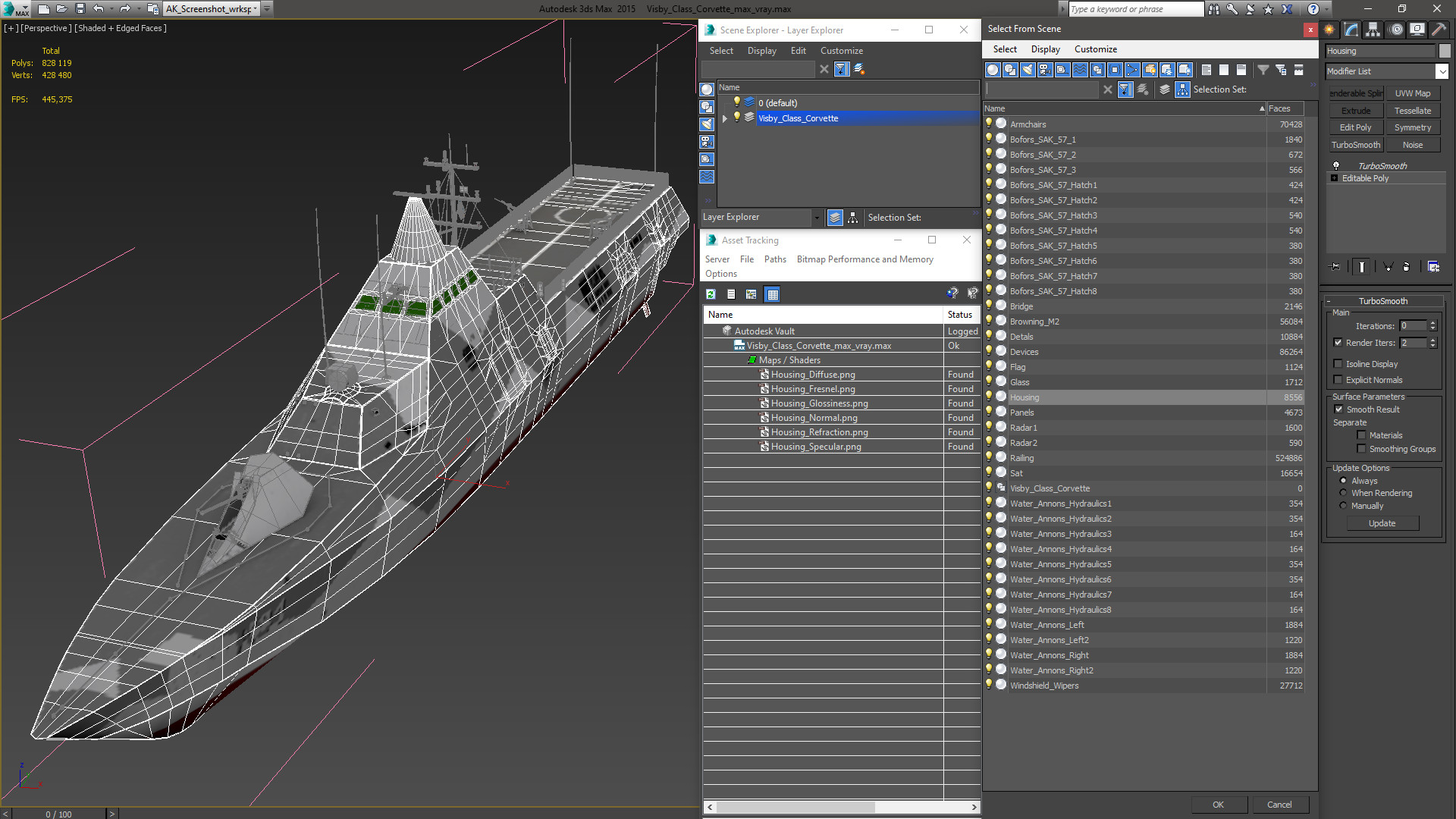This screenshot has height=819, width=1456.
Task: Click the Housing object color swatch
Action: 1445,51
